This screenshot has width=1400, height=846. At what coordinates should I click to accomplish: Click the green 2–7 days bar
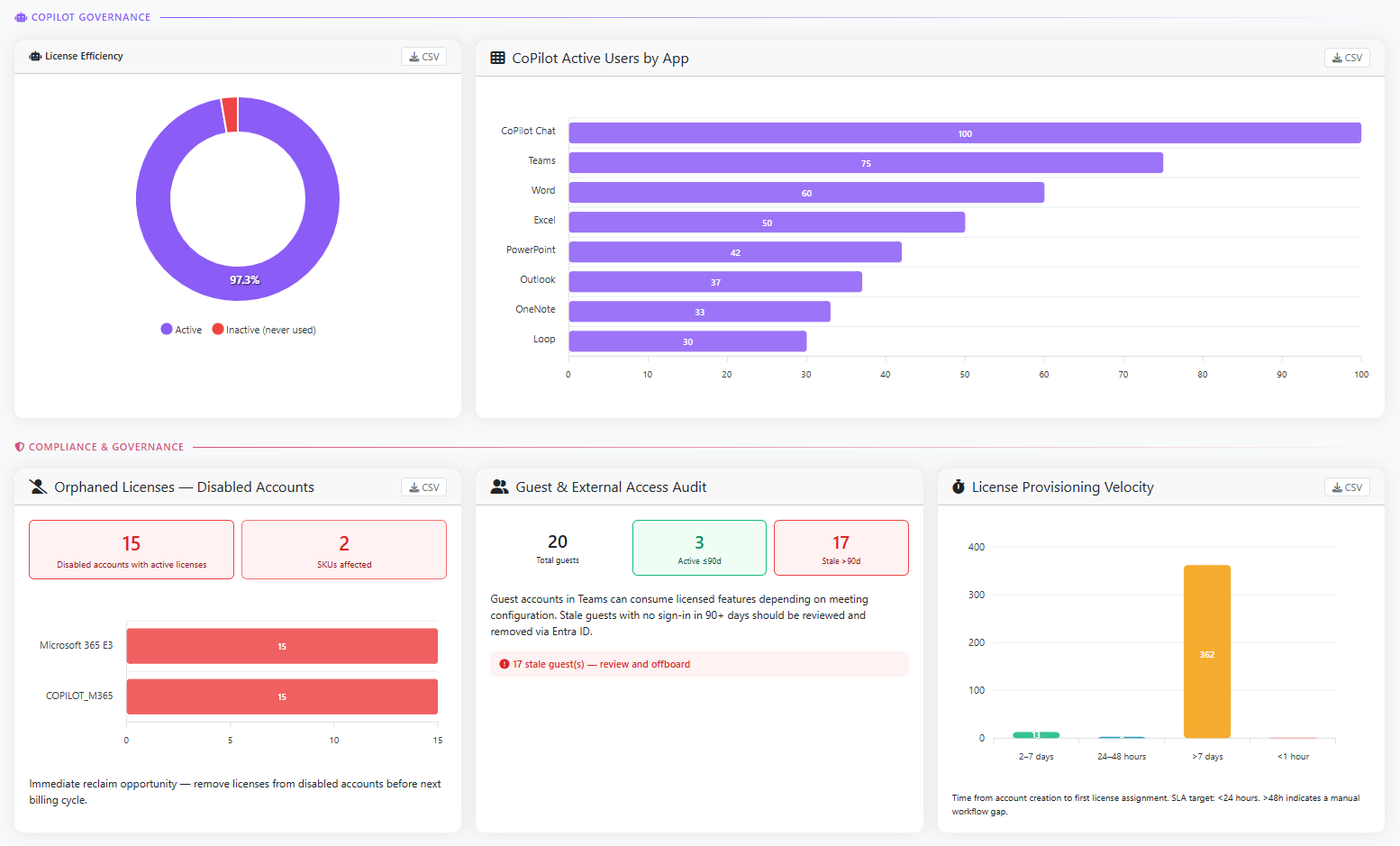click(1036, 735)
